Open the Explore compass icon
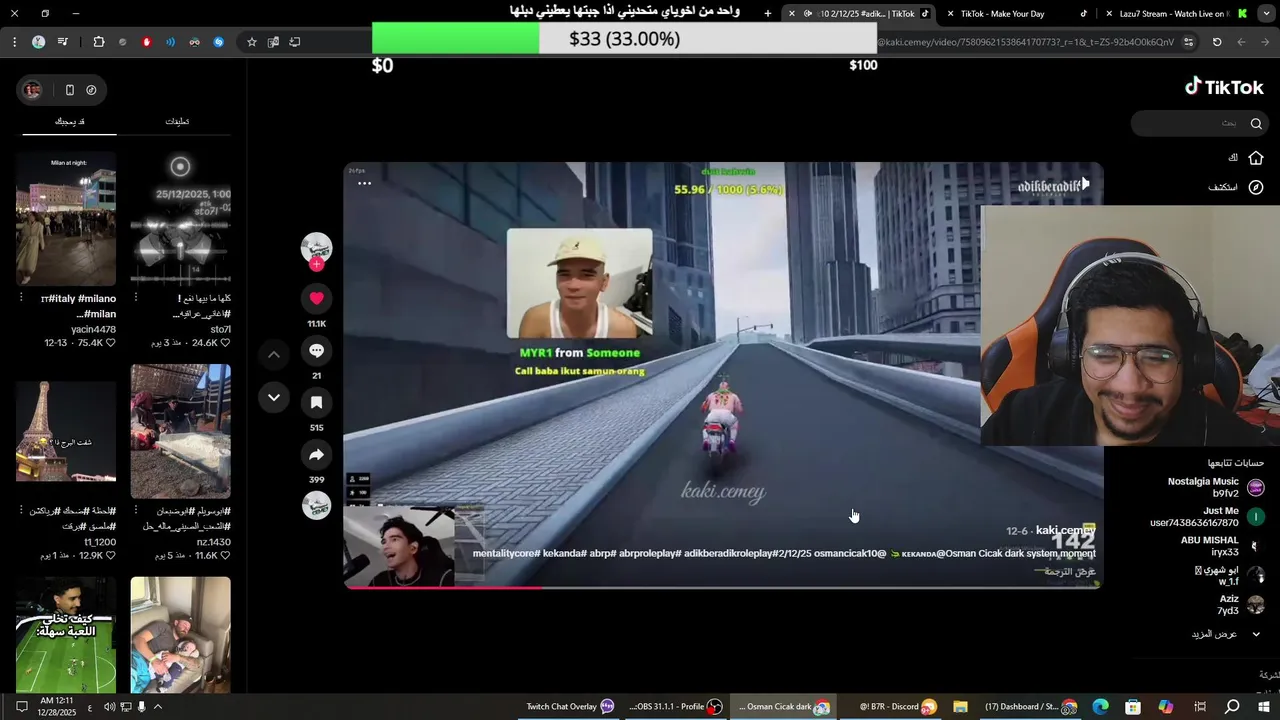 coord(1256,187)
